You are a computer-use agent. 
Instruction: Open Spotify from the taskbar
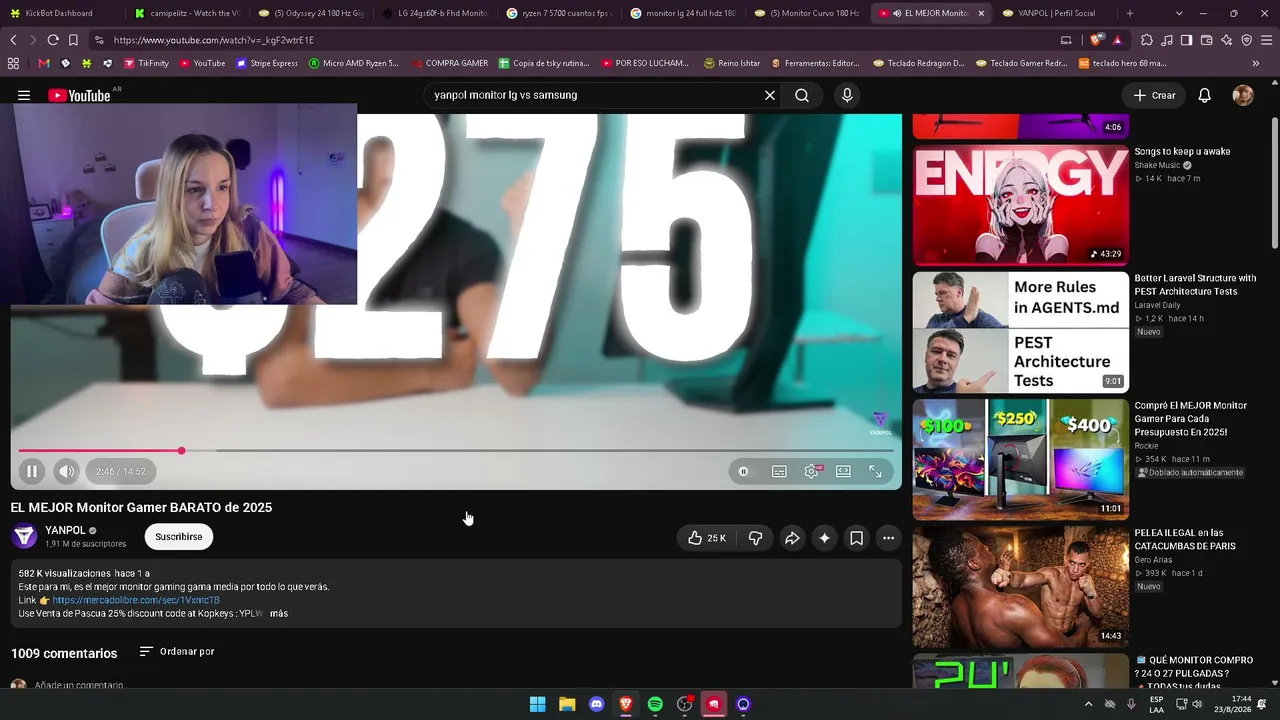coord(655,704)
